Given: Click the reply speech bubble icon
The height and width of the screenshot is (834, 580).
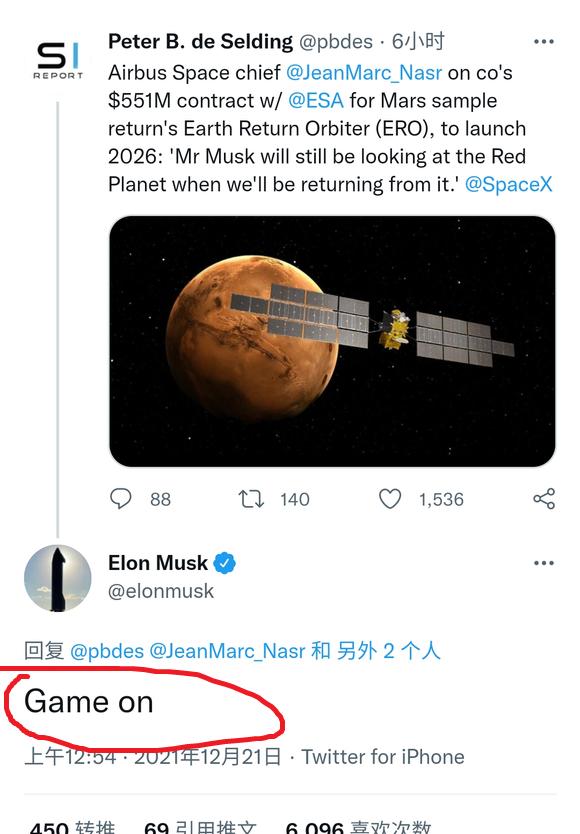Looking at the screenshot, I should pos(120,499).
